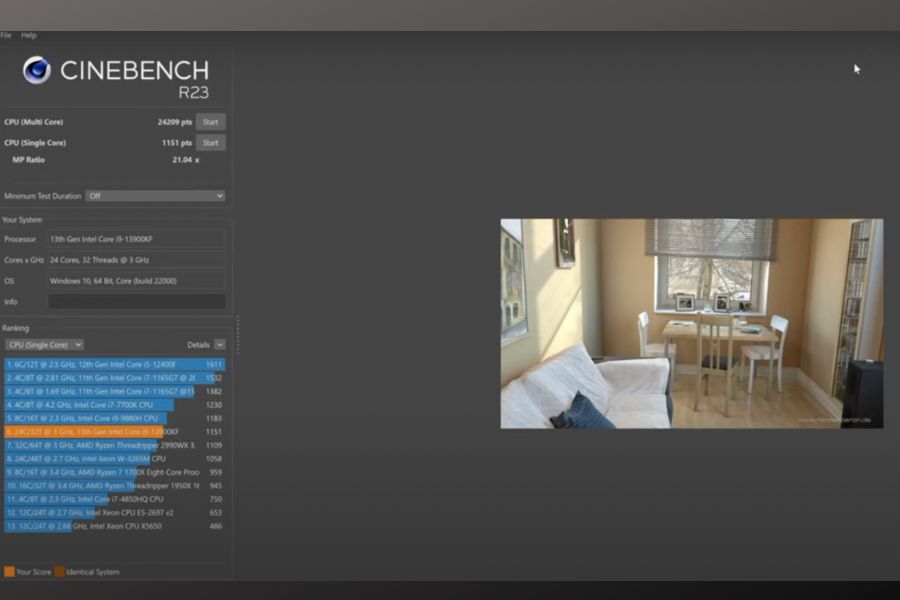900x600 pixels.
Task: Start the CPU (Multi Core) test
Action: (211, 122)
